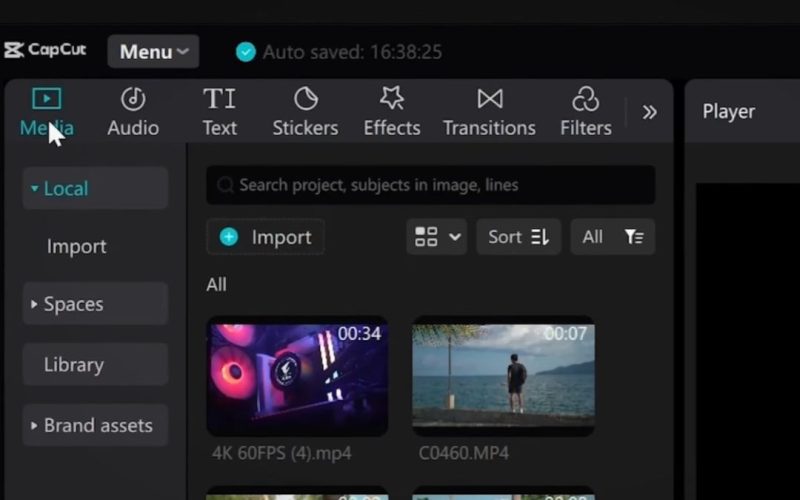Select the Text tool icon
This screenshot has height=500, width=800.
coord(219,99)
